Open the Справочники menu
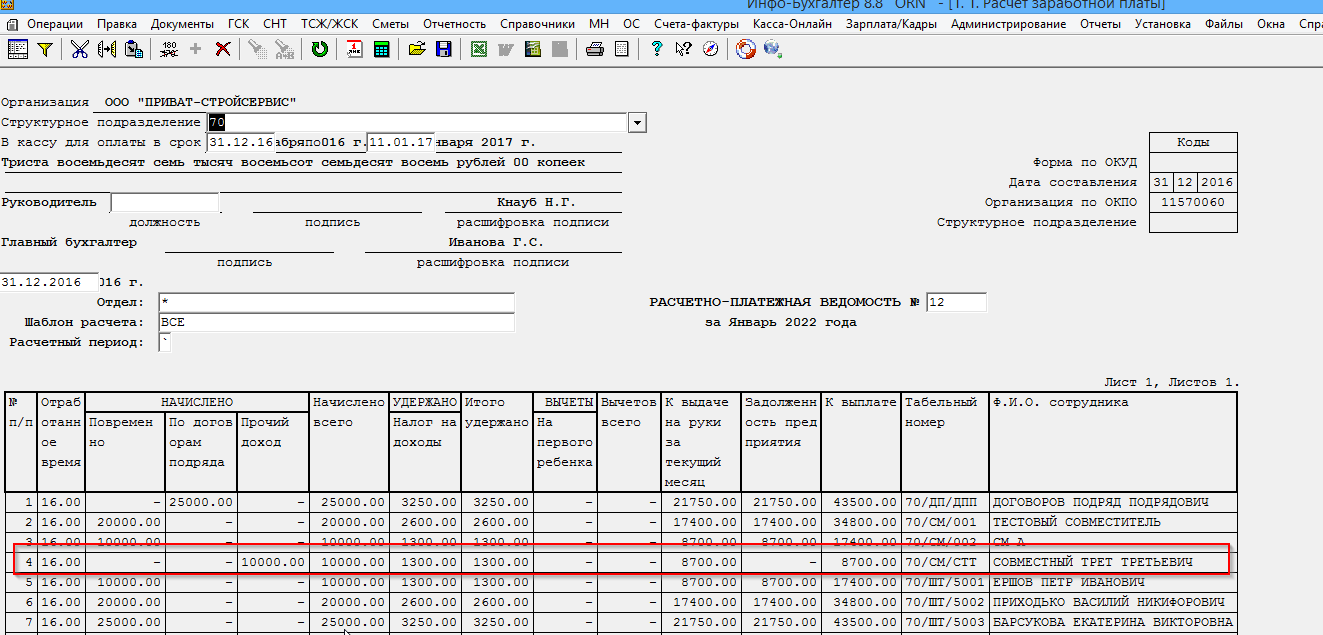 tap(538, 23)
